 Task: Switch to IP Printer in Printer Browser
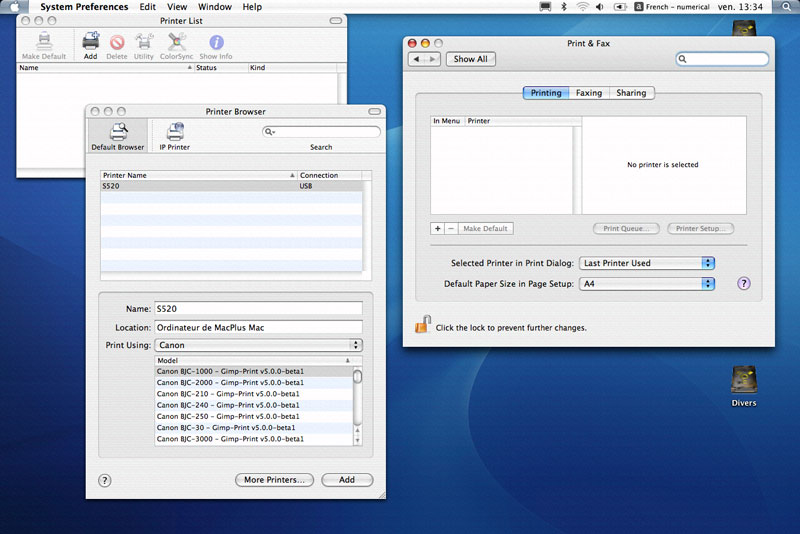(174, 136)
